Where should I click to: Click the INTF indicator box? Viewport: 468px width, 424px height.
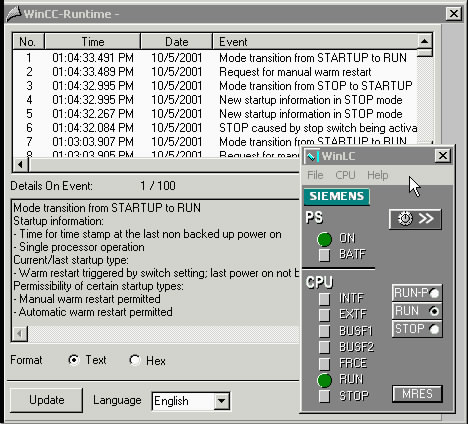[324, 299]
